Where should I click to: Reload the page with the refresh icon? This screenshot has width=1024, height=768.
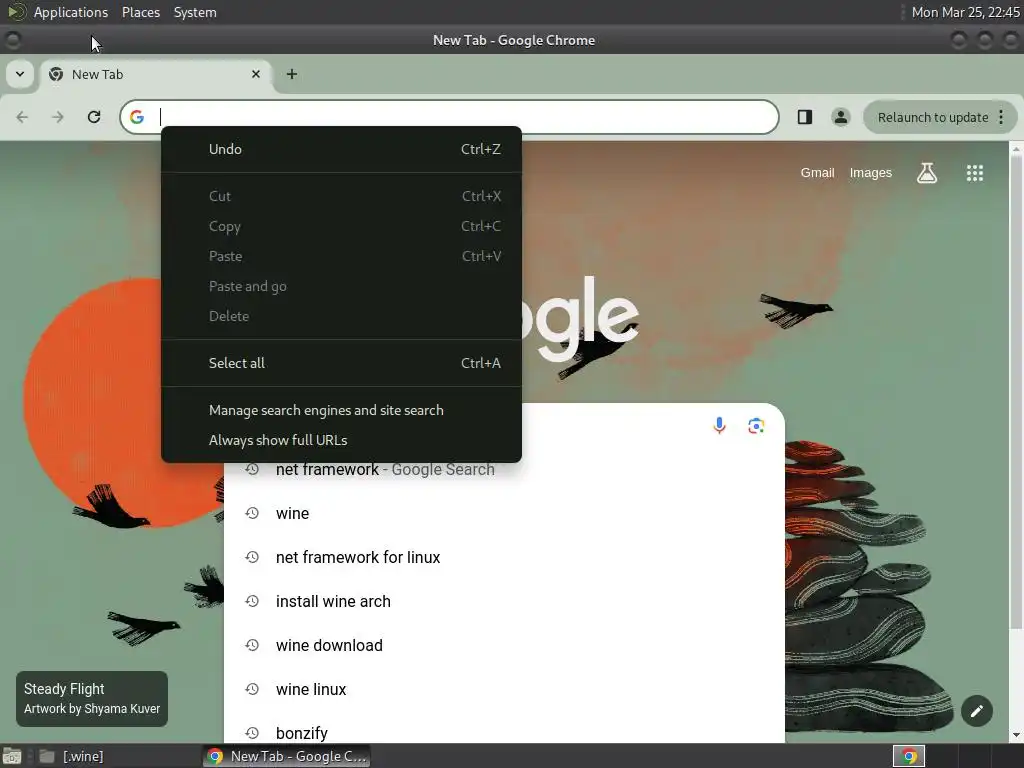point(94,117)
